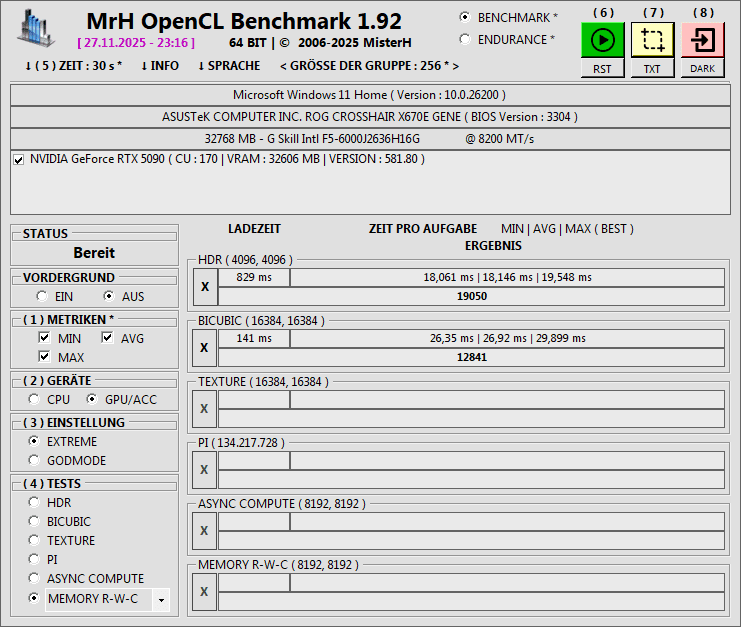
Task: Click the empty TEXTURE result field
Action: click(472, 418)
